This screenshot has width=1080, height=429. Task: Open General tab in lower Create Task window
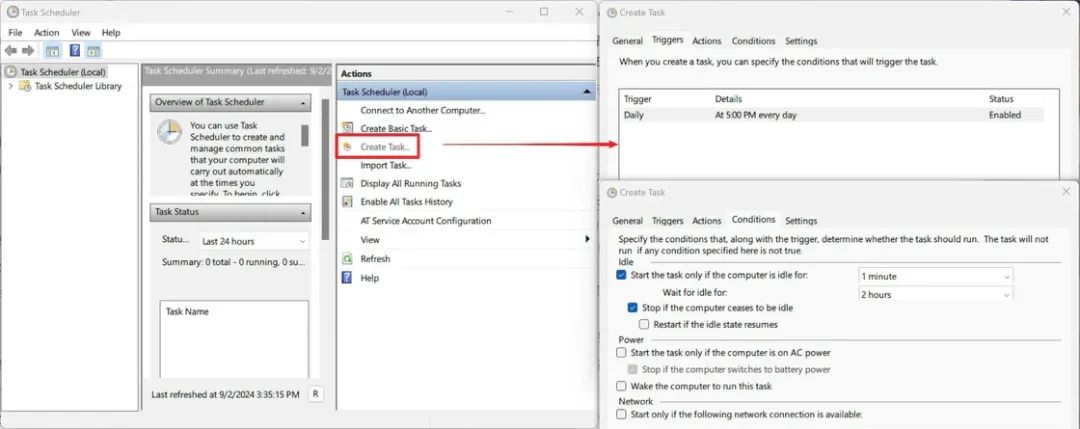click(x=627, y=221)
